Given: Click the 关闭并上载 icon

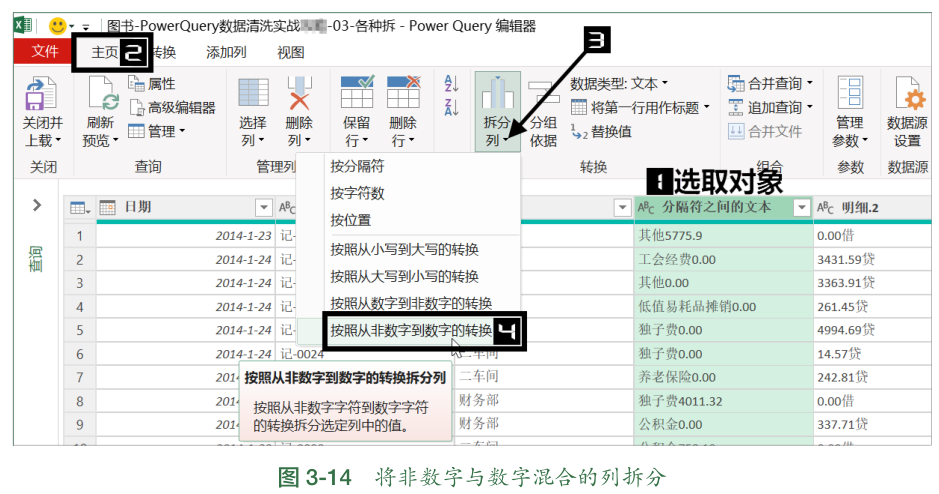Looking at the screenshot, I should (41, 94).
